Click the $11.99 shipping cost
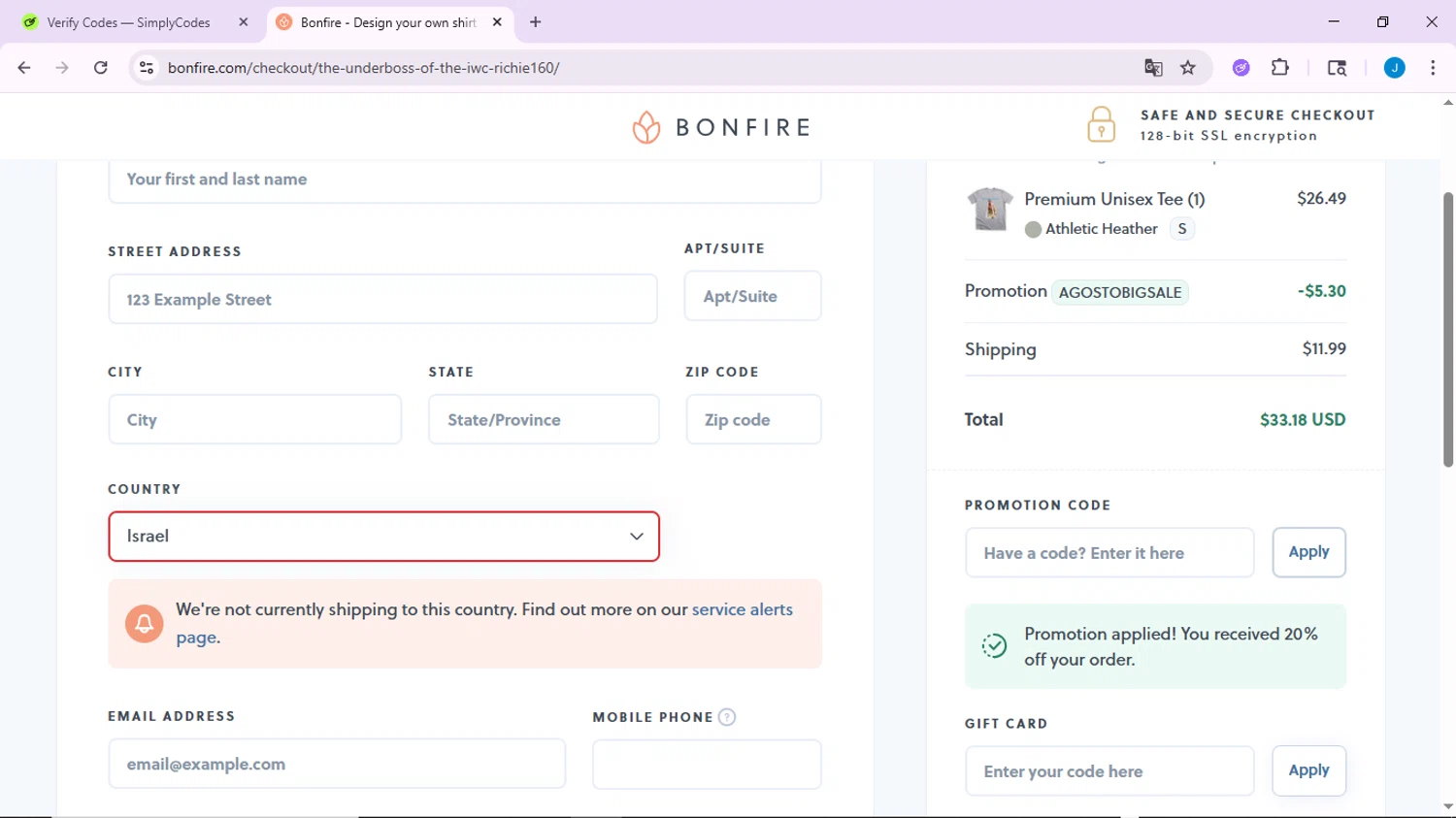The height and width of the screenshot is (818, 1456). click(x=1324, y=348)
